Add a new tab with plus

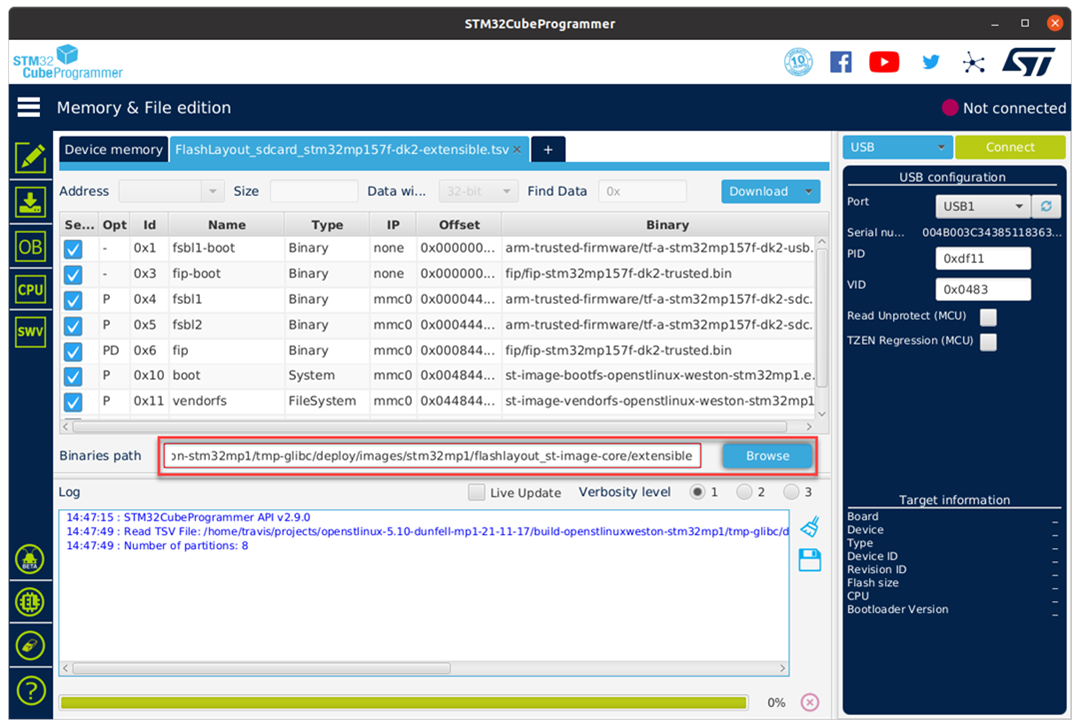pos(547,149)
